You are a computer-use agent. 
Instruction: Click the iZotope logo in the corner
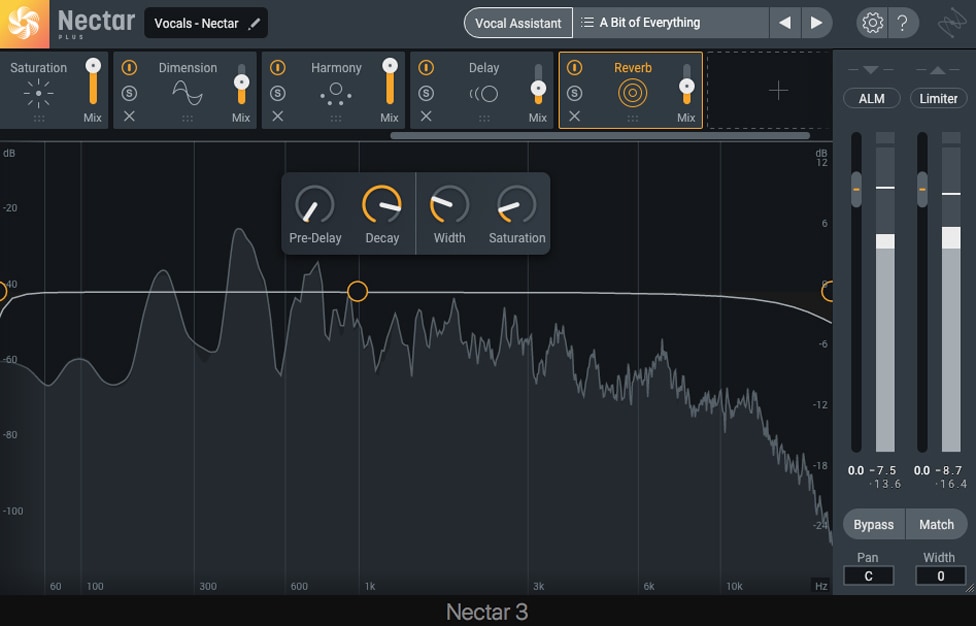(x=952, y=24)
